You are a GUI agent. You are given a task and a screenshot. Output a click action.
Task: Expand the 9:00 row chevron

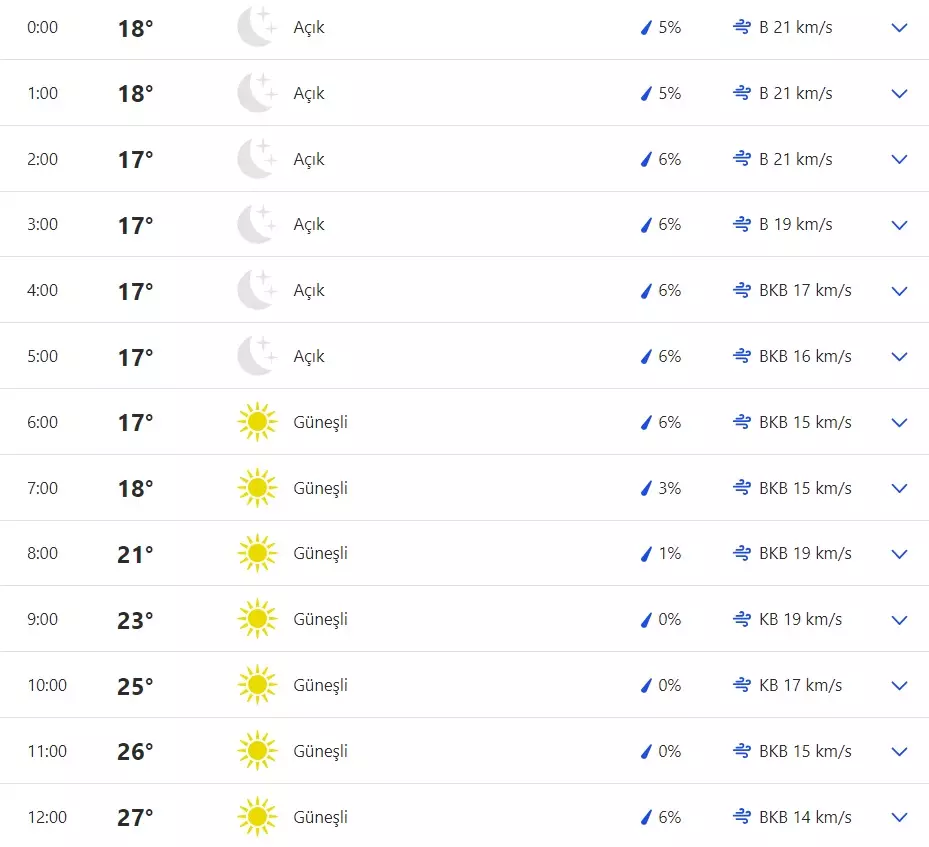(899, 620)
